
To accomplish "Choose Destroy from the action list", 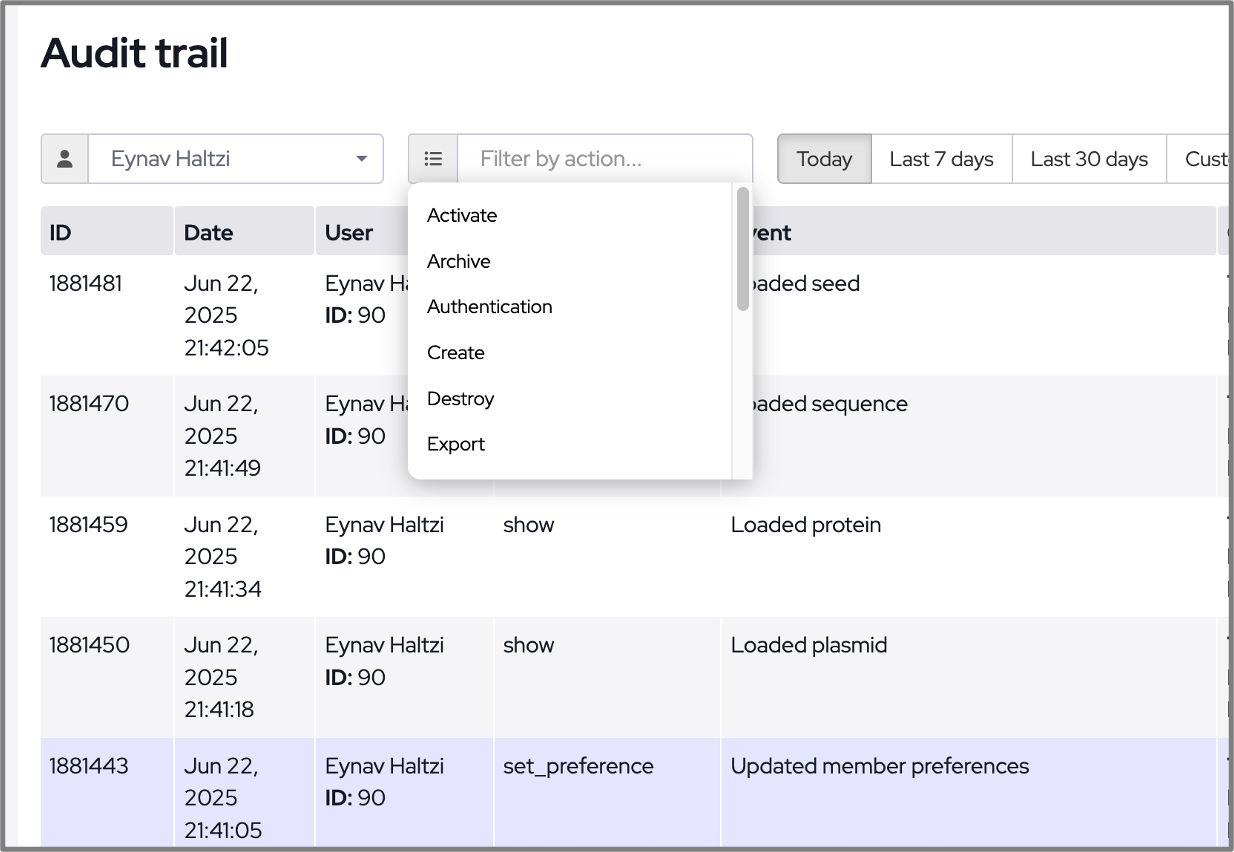I will [460, 399].
